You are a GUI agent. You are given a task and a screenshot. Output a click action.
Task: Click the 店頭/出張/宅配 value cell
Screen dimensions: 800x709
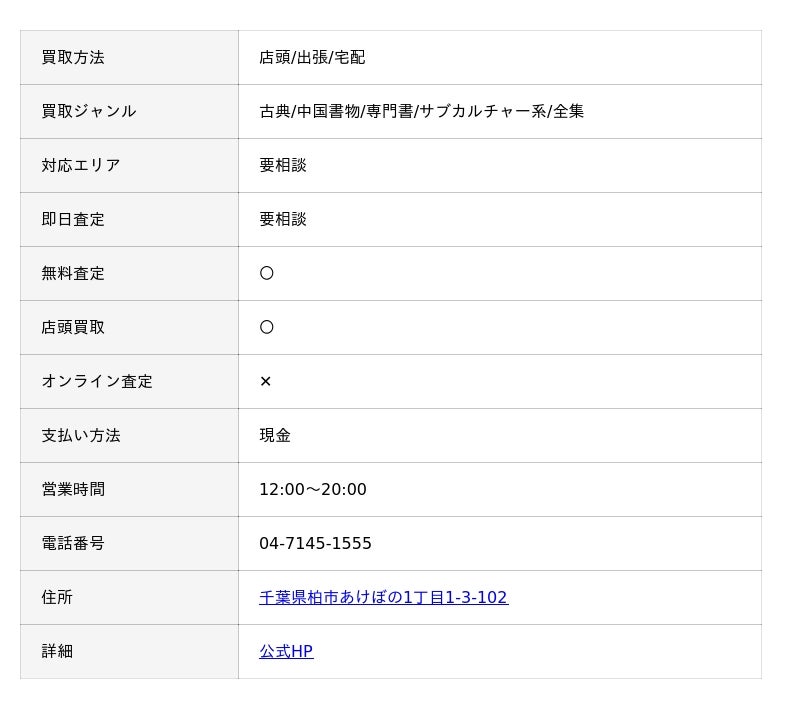click(312, 57)
